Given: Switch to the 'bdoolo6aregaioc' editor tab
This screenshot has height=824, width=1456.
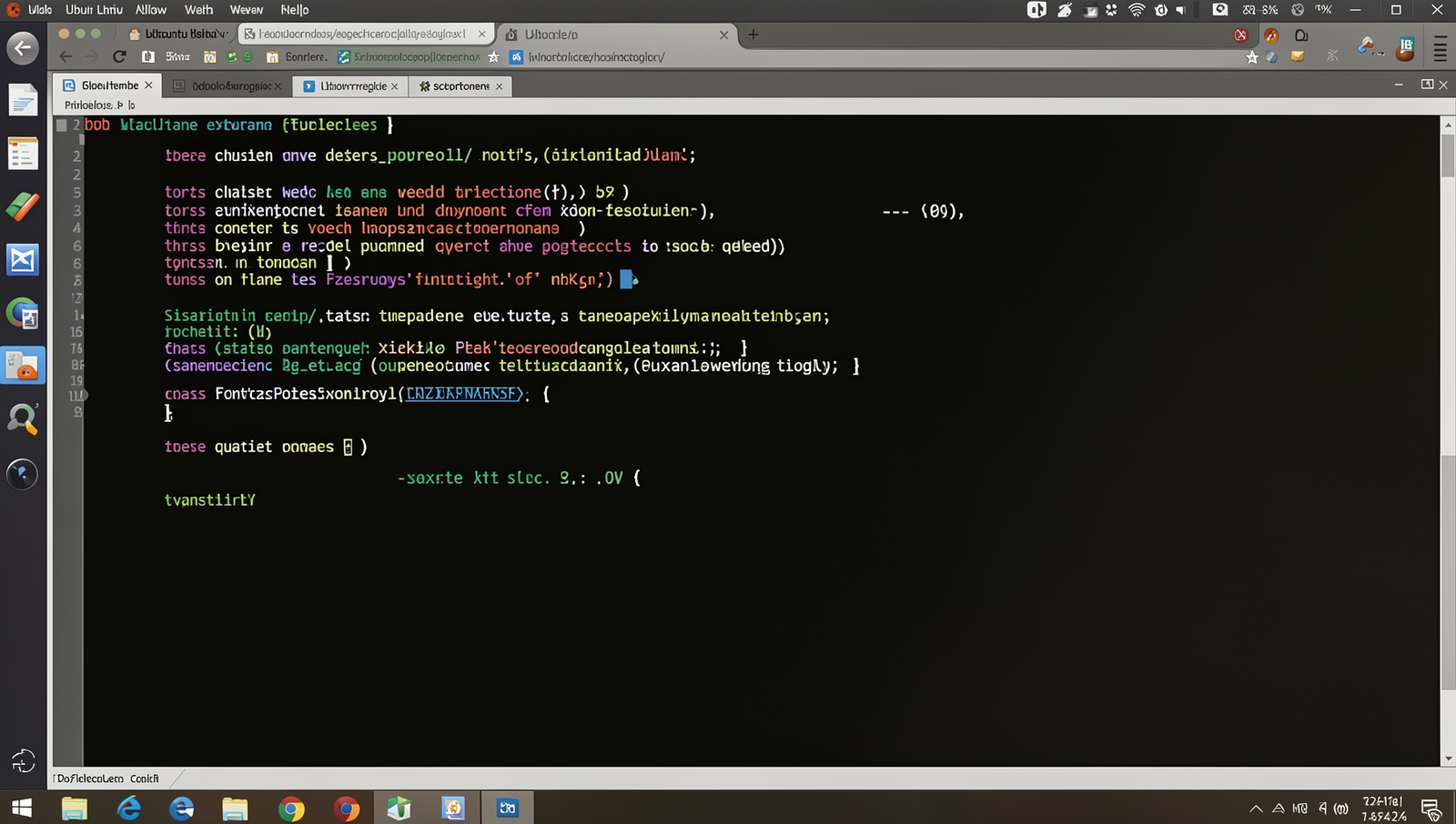Looking at the screenshot, I should pos(227,86).
